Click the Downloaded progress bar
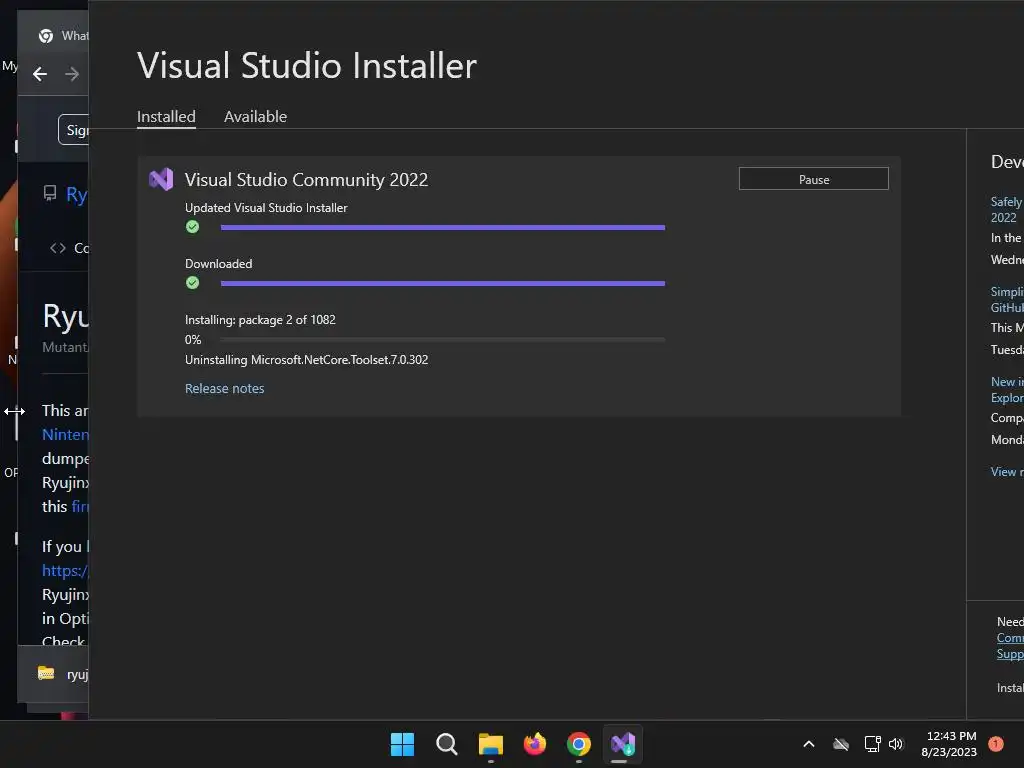This screenshot has height=768, width=1024. [443, 283]
